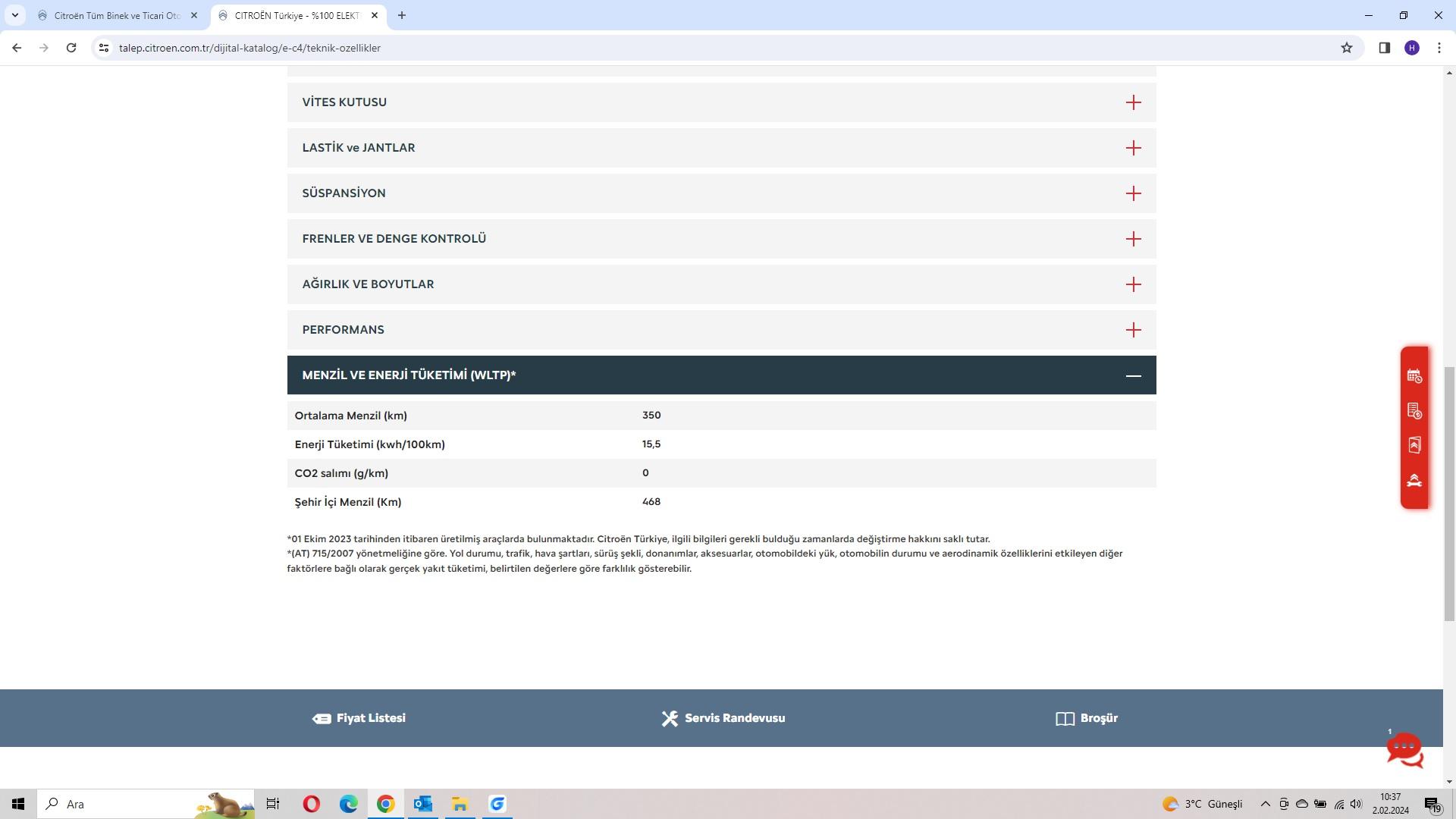Expand the SÜSPANSİYON accordion
This screenshot has height=819, width=1456.
point(1133,193)
